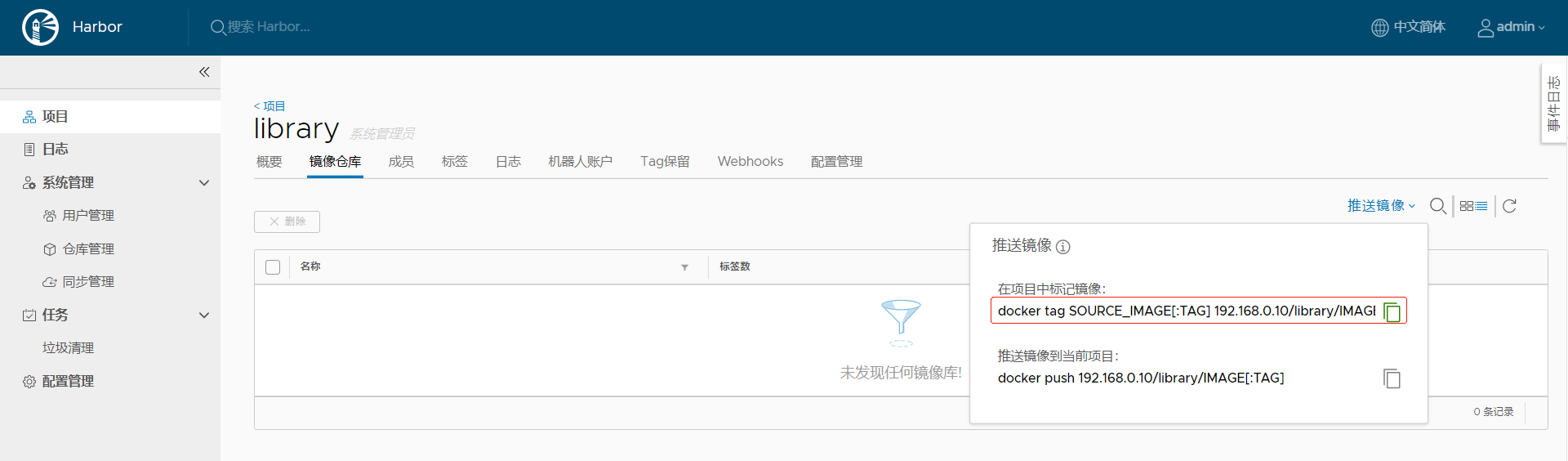Screen dimensions: 1568x461
Task: Switch to the 成员 tab
Action: click(401, 162)
